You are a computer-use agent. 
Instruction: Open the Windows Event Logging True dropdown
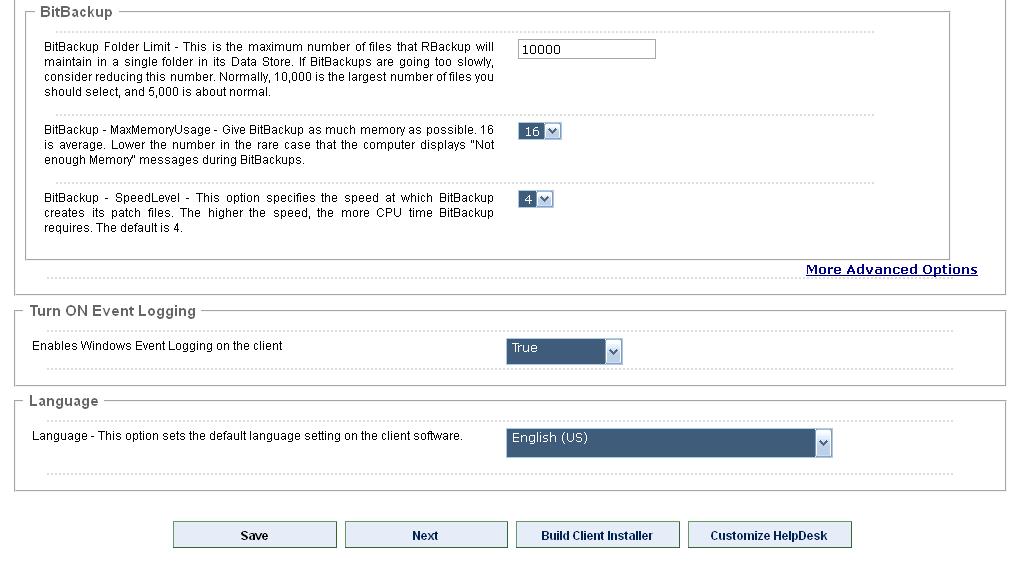tap(556, 351)
